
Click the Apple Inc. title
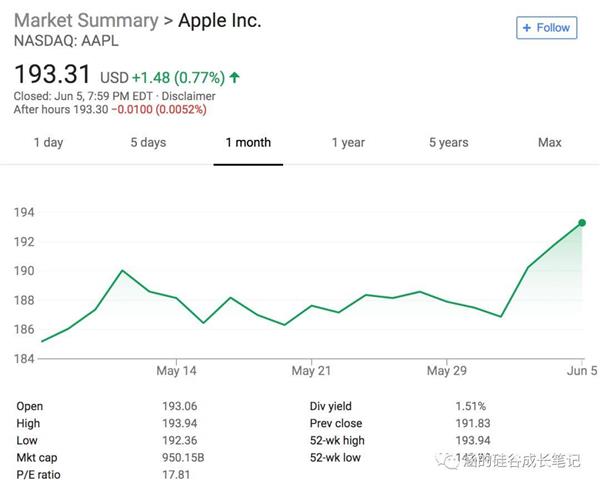tap(219, 20)
